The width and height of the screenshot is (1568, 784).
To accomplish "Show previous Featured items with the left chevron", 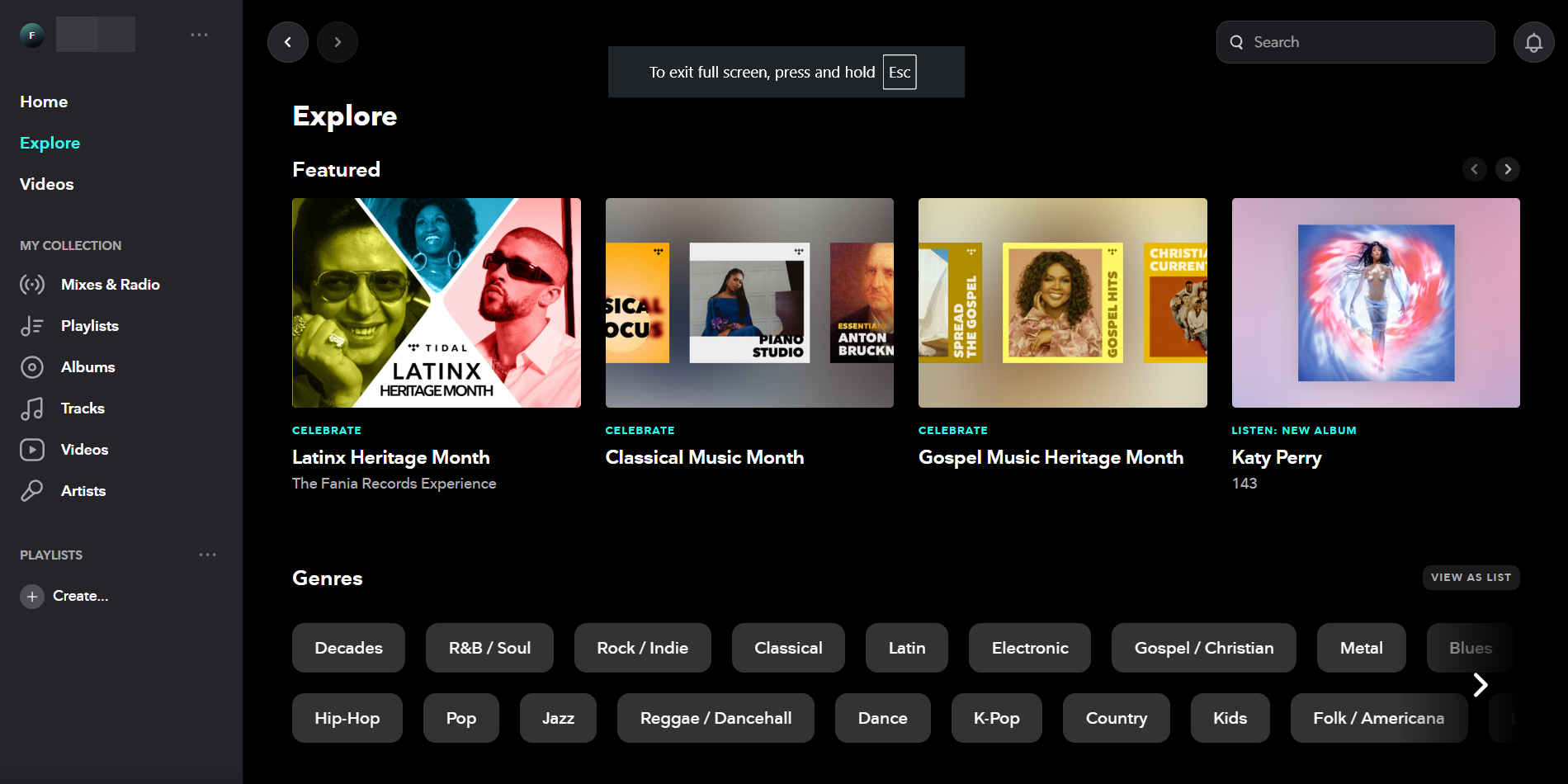I will [x=1475, y=169].
